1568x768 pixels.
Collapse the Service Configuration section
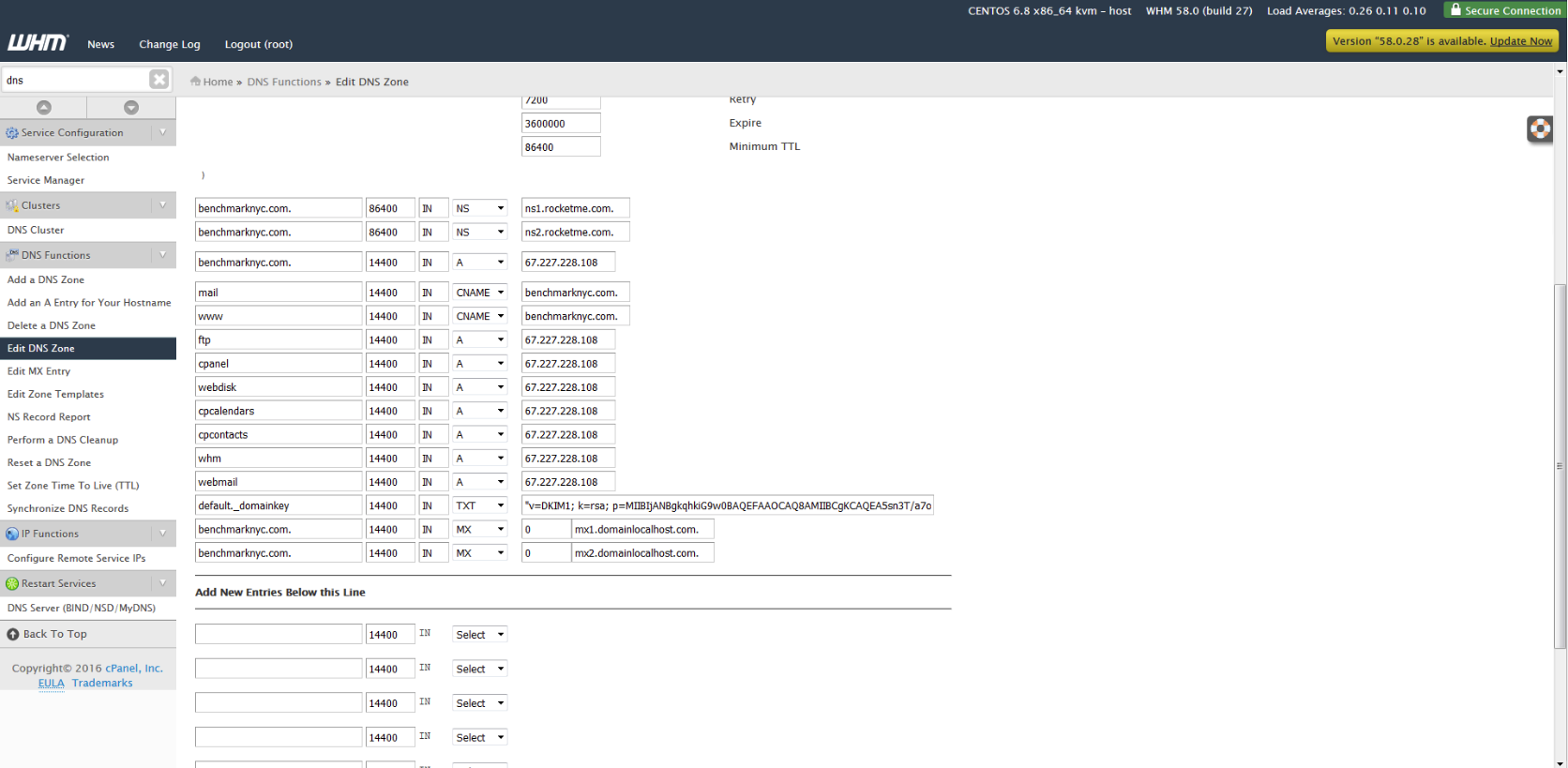coord(163,132)
